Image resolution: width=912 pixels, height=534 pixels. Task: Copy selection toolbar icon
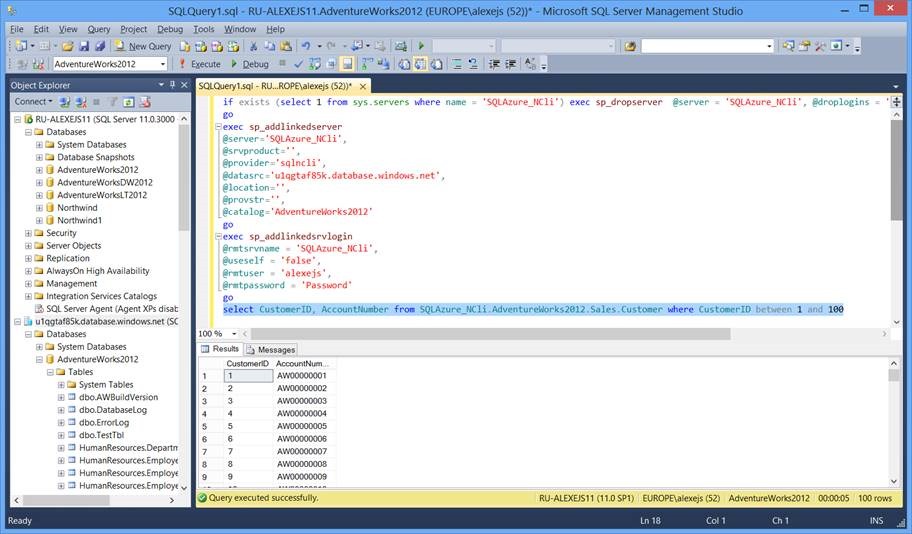269,46
